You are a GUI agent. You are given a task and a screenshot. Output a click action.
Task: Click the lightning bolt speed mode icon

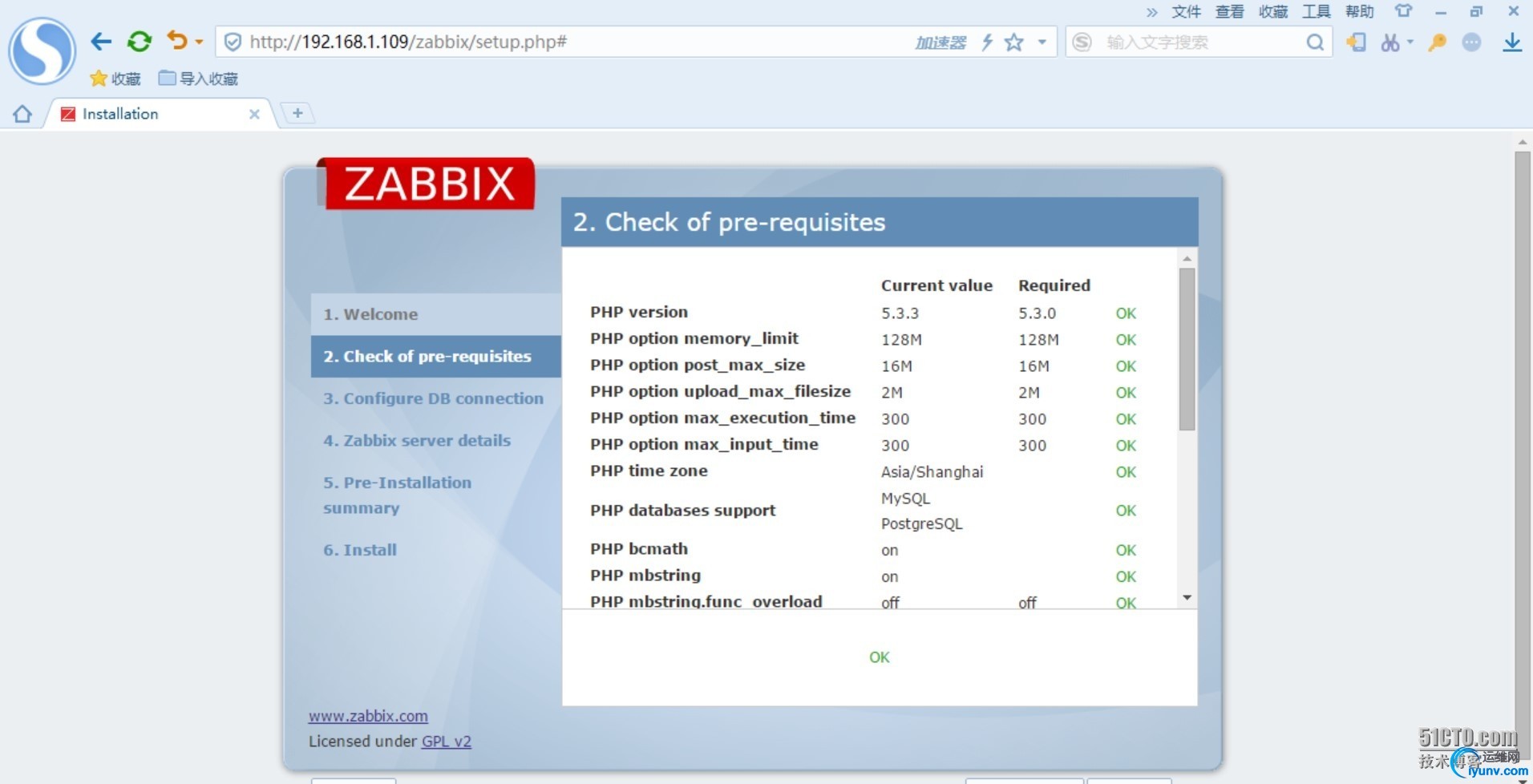[987, 42]
